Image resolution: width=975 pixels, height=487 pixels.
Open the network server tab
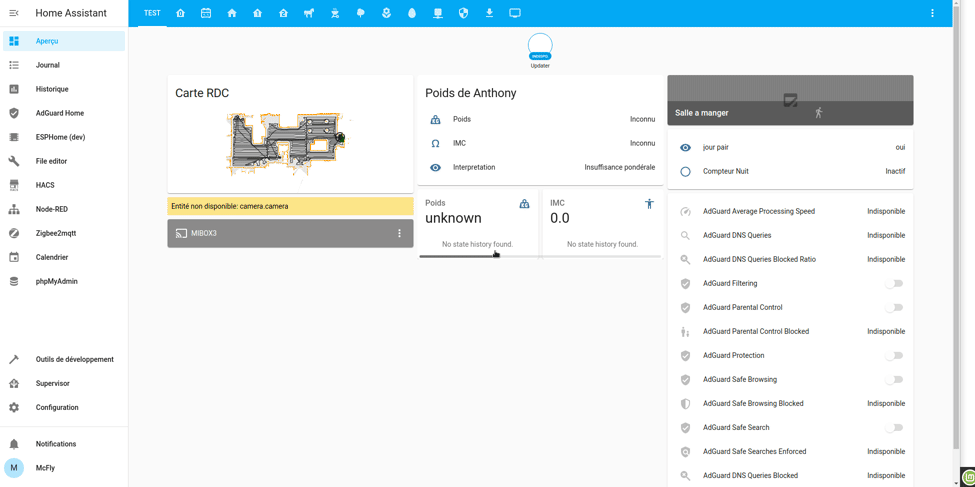pyautogui.click(x=438, y=13)
